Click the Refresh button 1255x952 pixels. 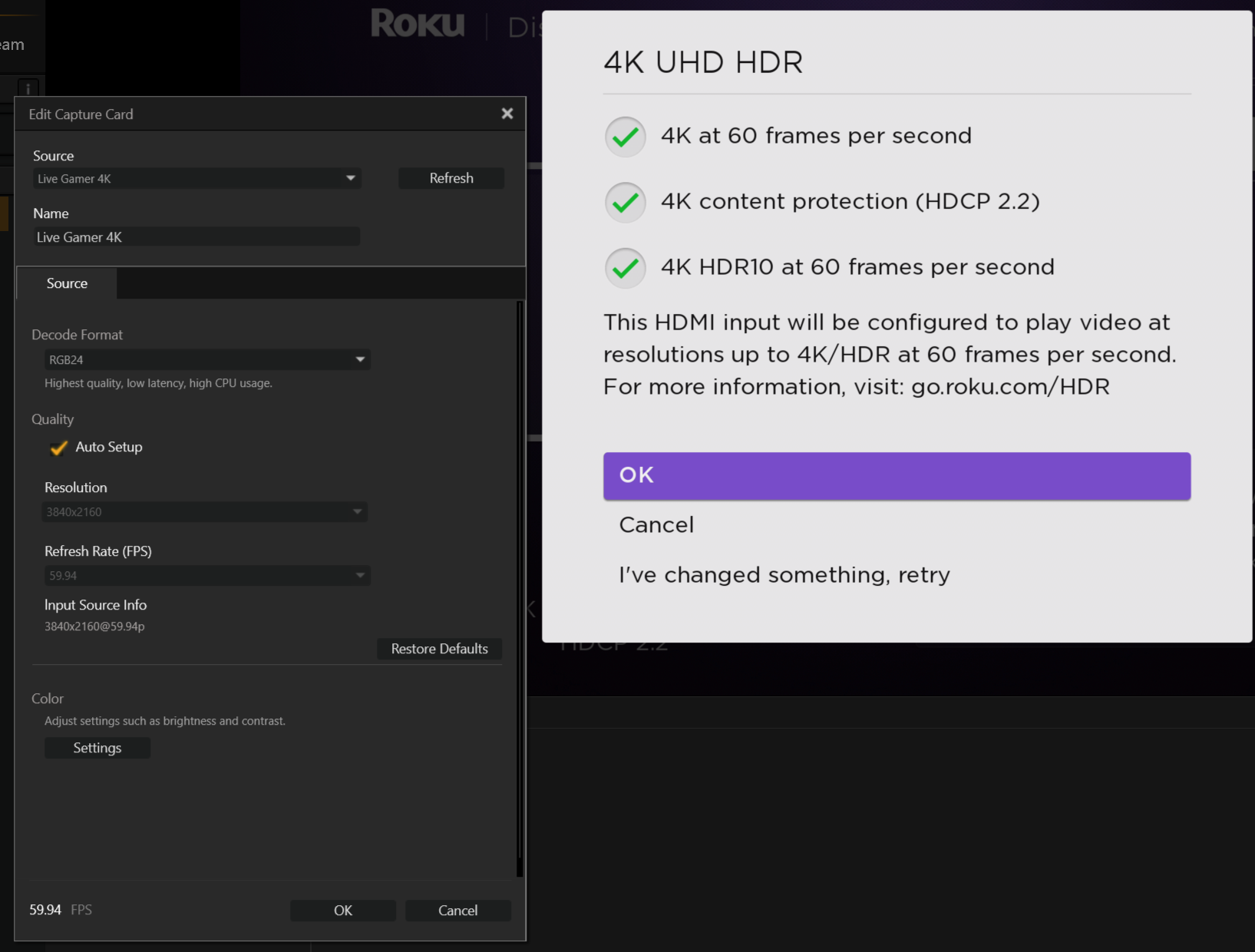coord(451,178)
